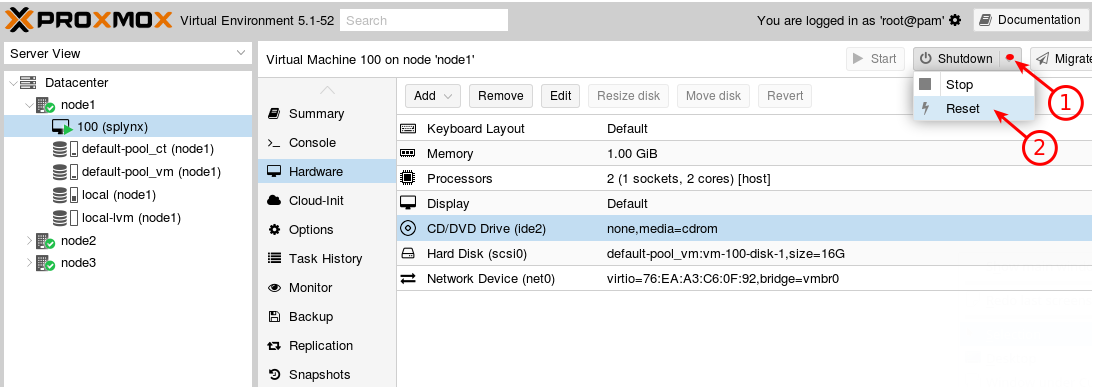Viewport: 1094px width, 387px height.
Task: Select the none,media=cdrom value
Action: tap(662, 229)
